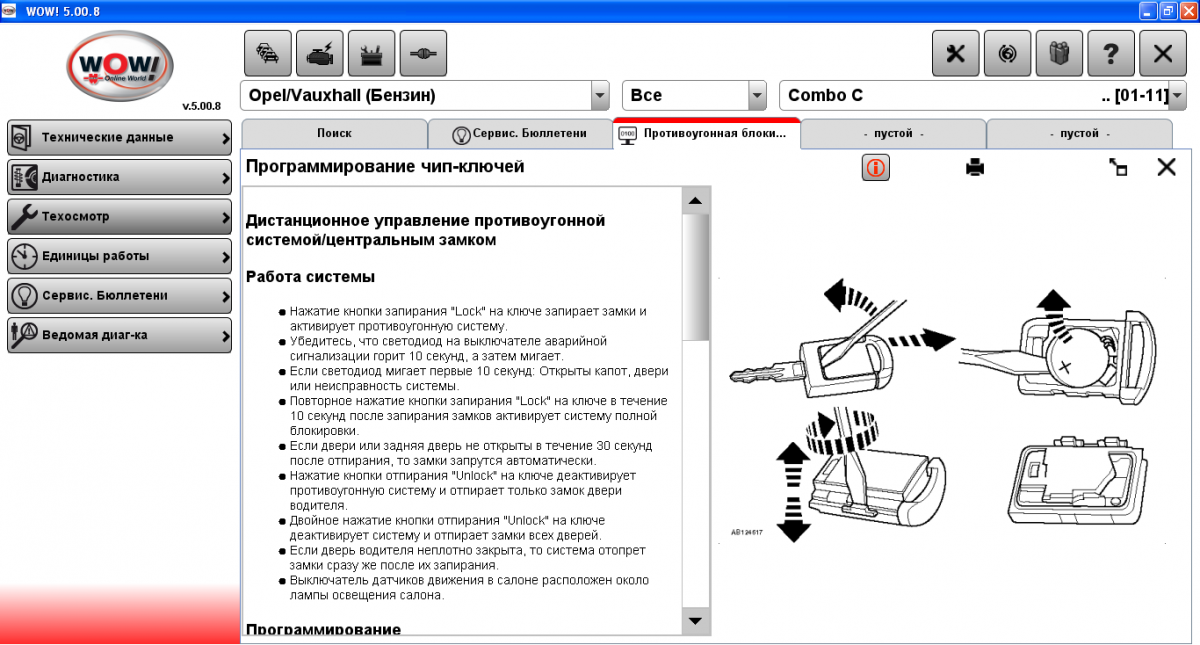Click the engine toolbar icon

coord(320,54)
